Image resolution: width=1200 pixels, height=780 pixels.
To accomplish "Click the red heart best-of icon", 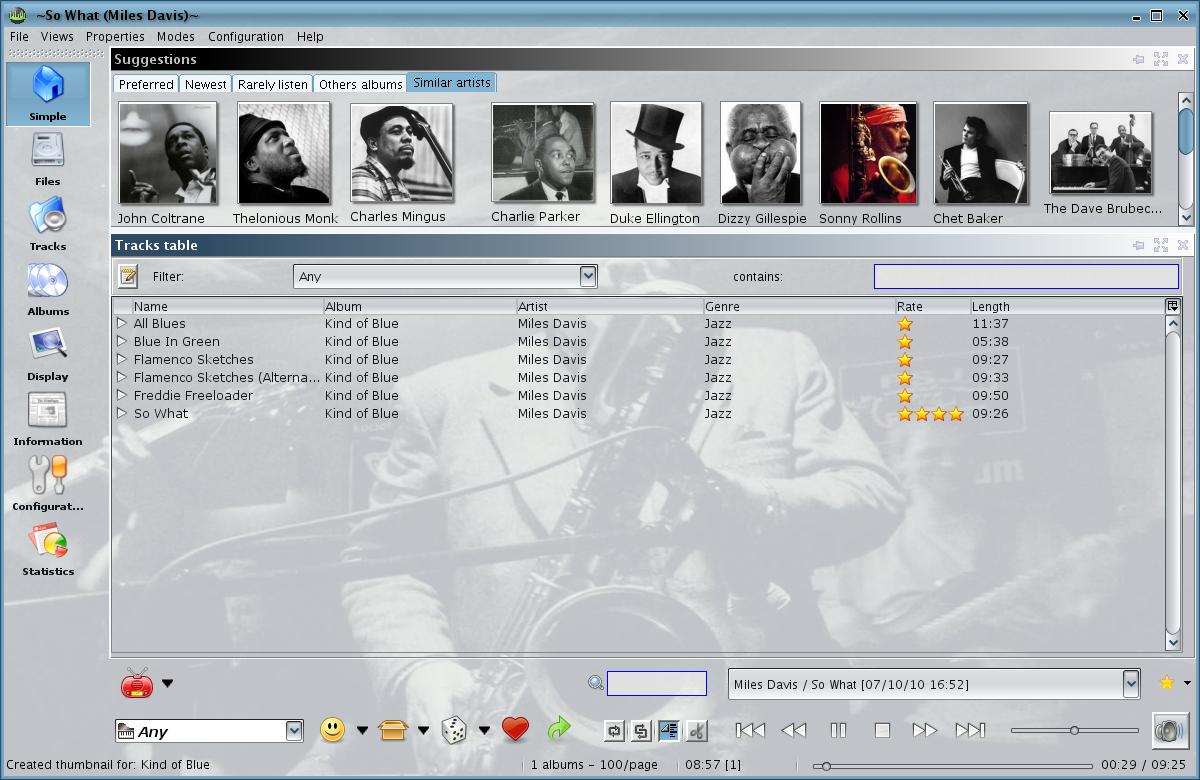I will point(515,730).
